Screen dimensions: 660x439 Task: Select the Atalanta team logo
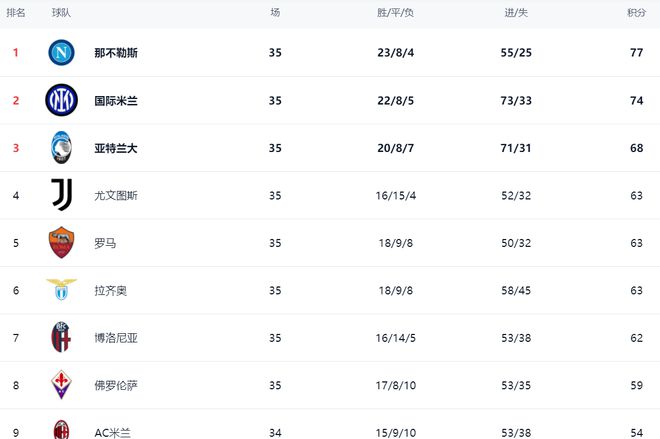[62, 148]
